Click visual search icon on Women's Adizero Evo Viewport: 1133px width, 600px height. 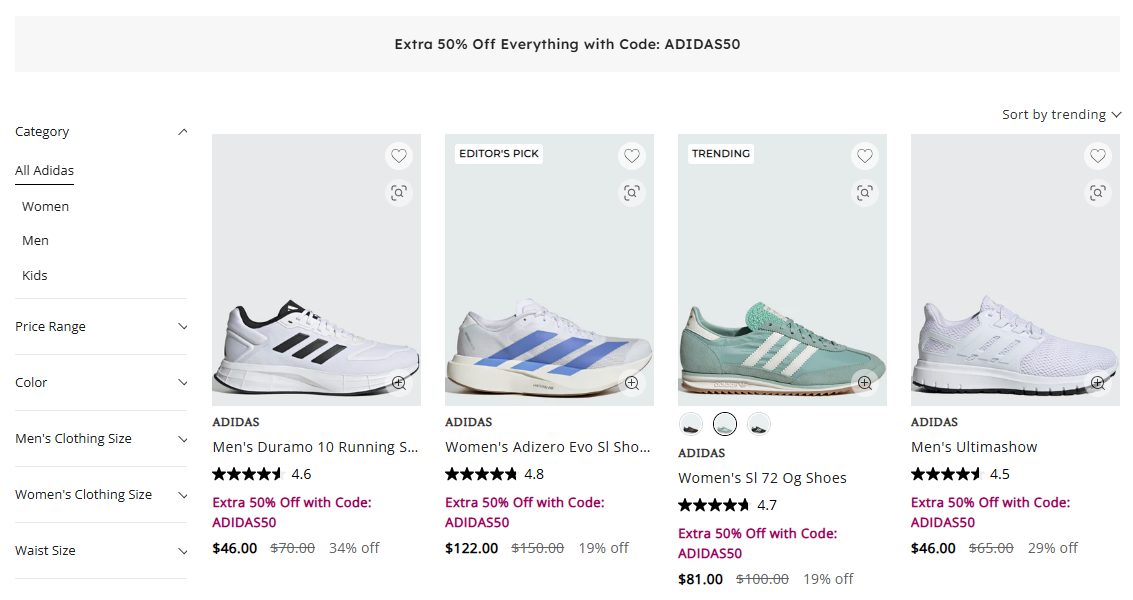click(x=632, y=193)
